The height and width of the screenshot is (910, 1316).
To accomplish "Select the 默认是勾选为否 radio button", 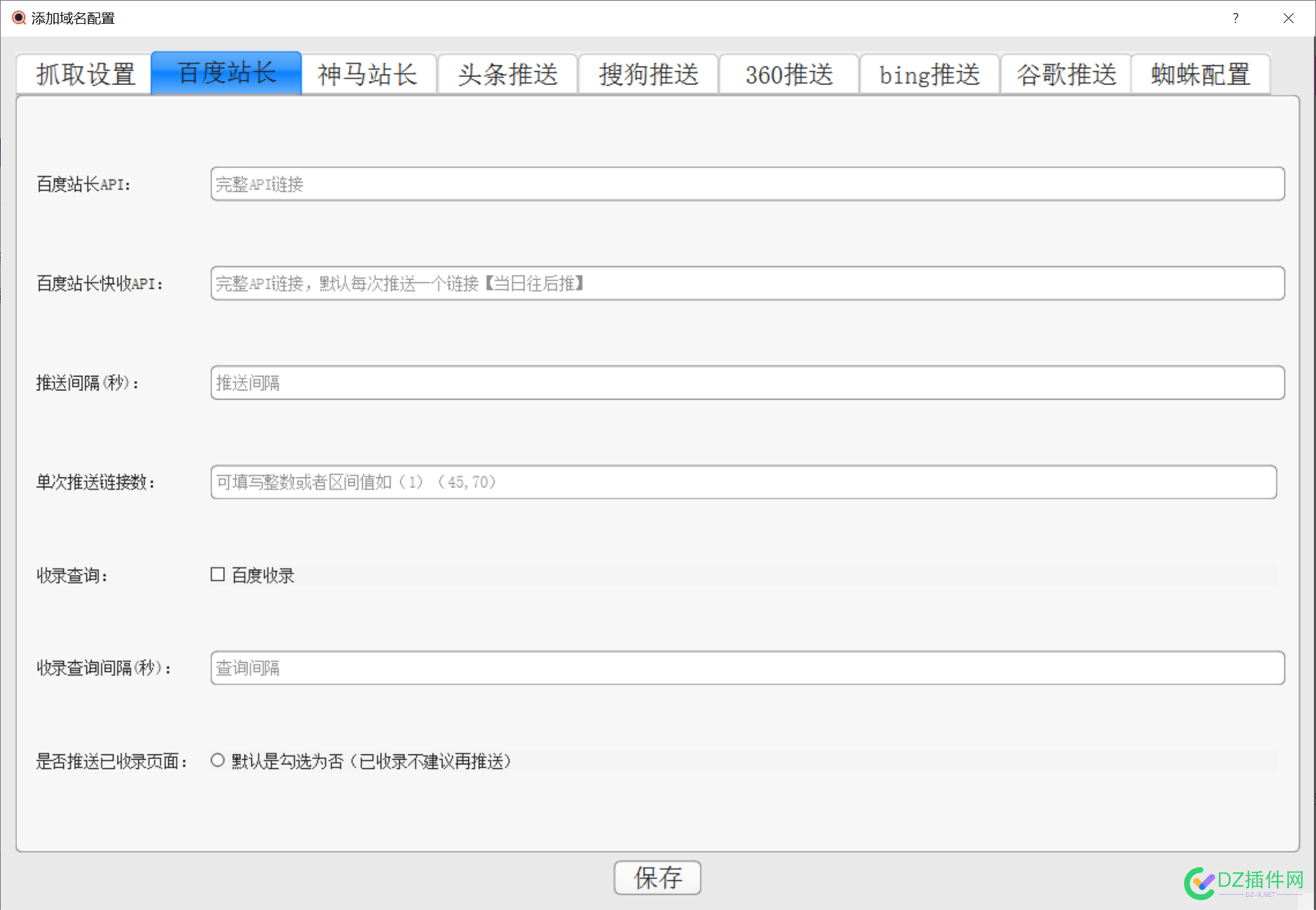I will (x=218, y=760).
